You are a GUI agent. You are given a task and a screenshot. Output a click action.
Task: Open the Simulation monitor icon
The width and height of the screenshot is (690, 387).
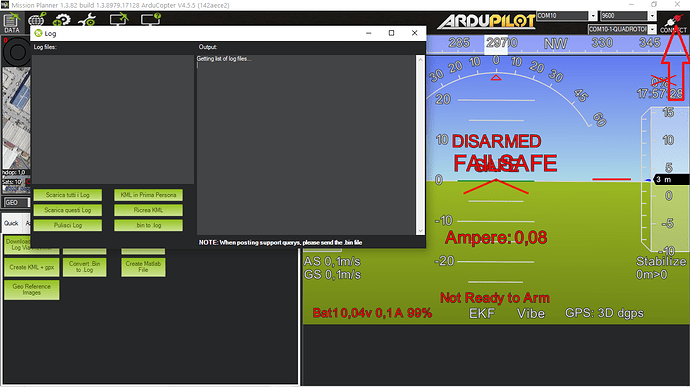pos(118,19)
